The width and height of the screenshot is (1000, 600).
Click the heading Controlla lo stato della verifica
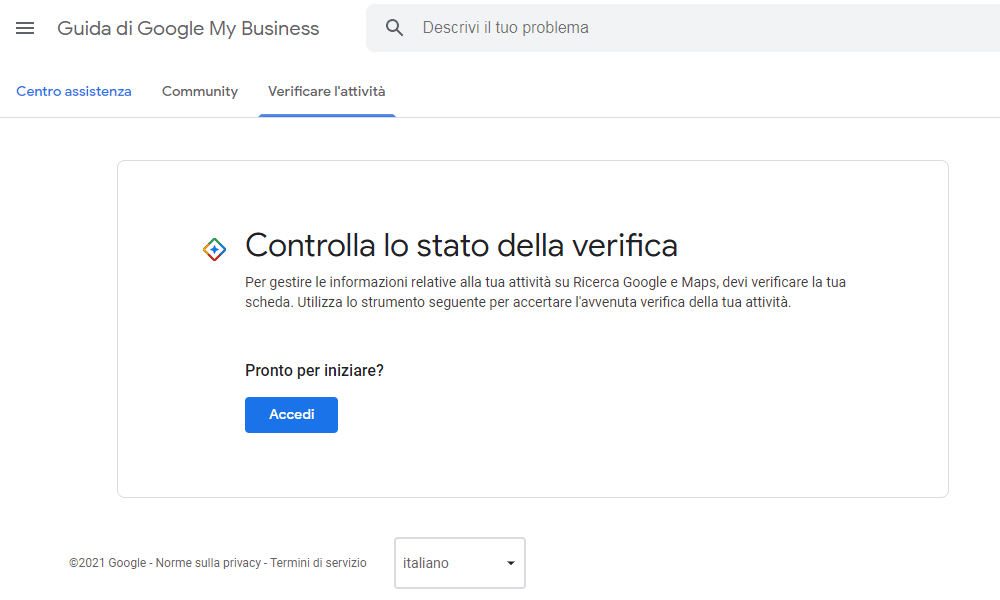(461, 245)
